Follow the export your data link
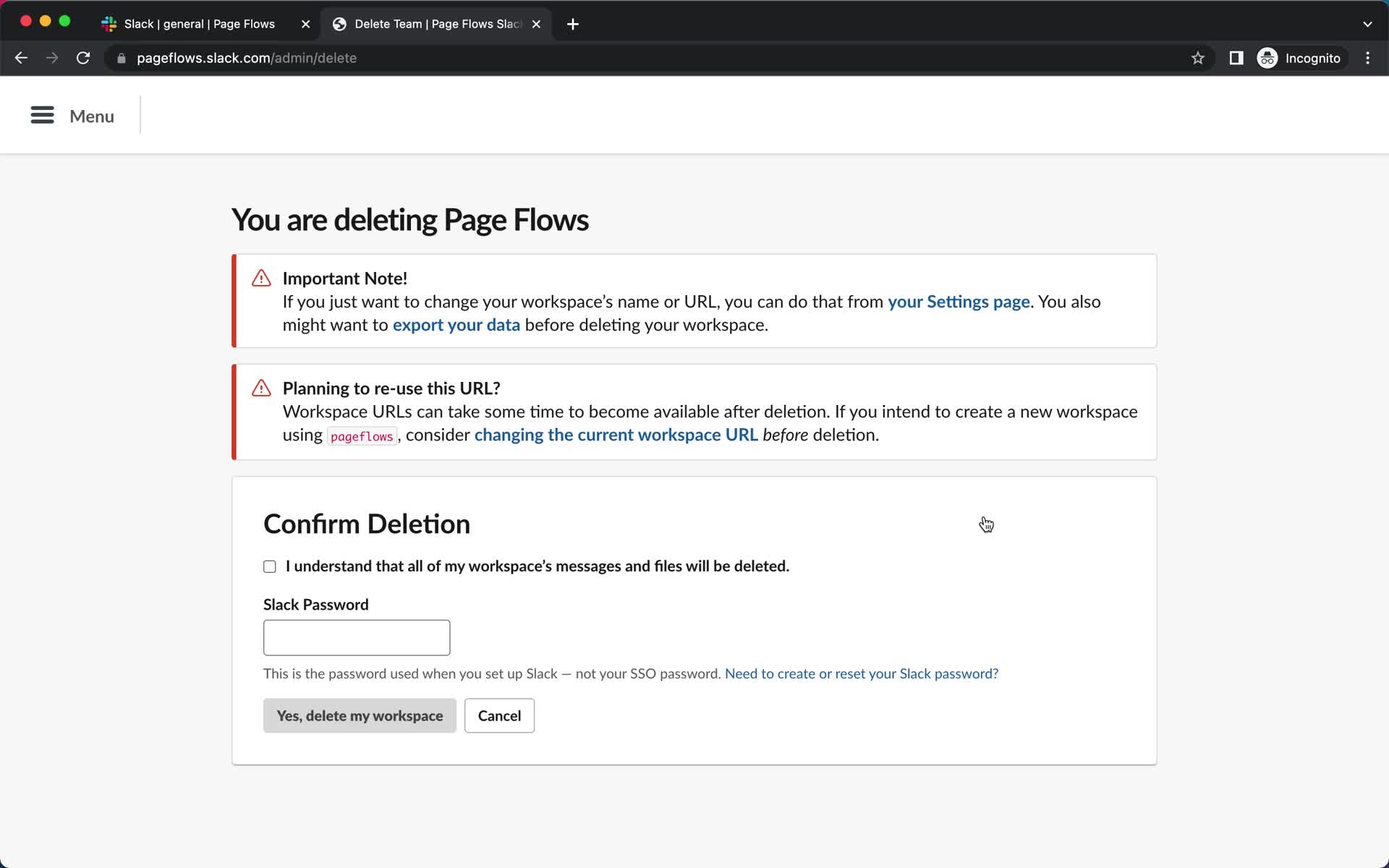Viewport: 1389px width, 868px height. (456, 325)
